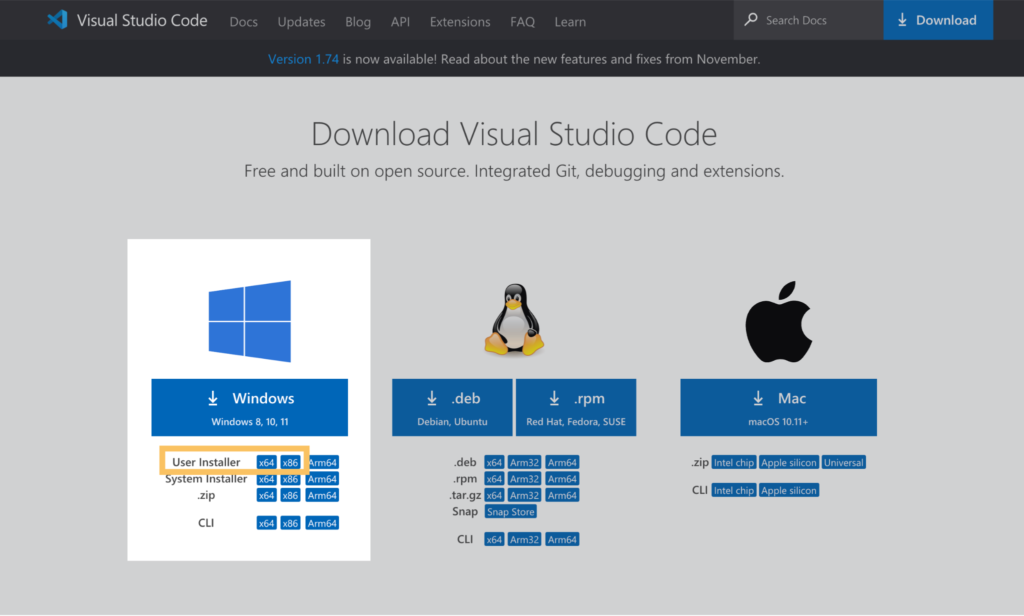
Task: Click the top-right Download button
Action: point(938,20)
